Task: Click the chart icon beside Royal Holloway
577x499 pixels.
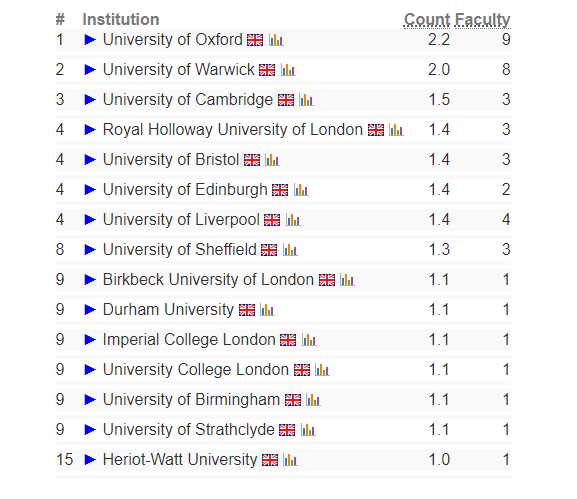Action: (396, 130)
